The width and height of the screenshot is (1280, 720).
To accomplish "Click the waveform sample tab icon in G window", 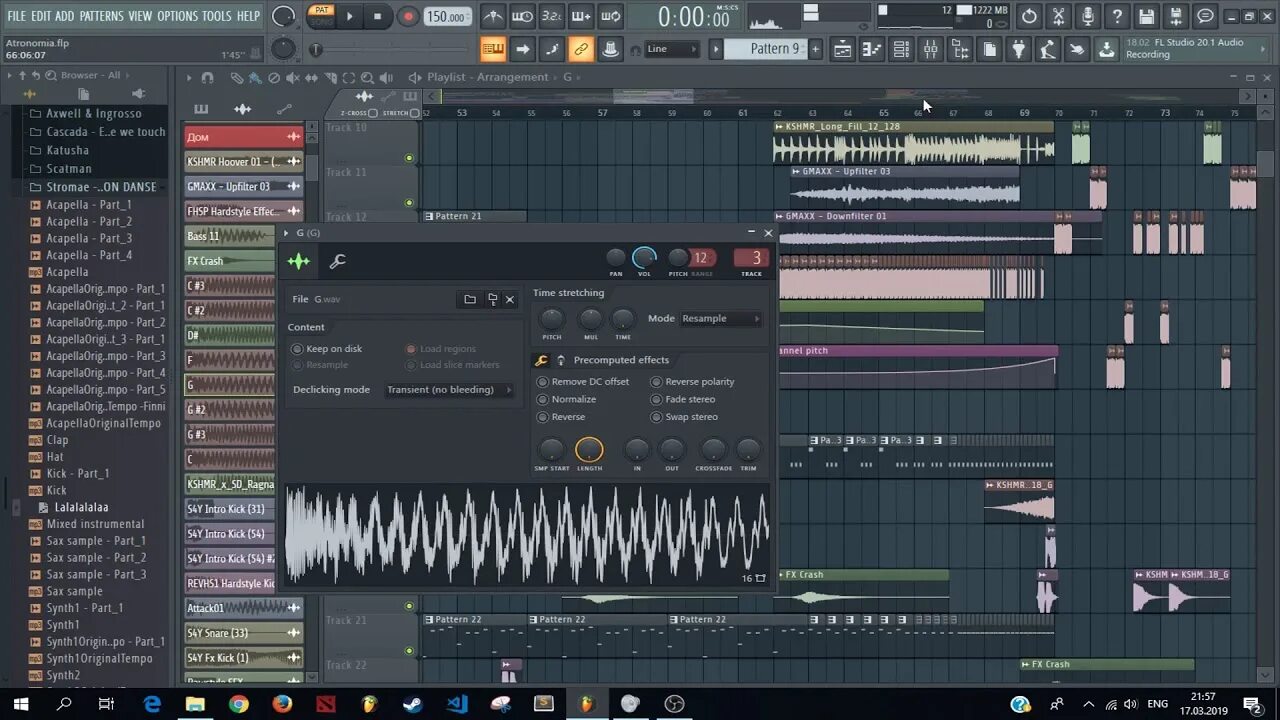I will point(299,261).
